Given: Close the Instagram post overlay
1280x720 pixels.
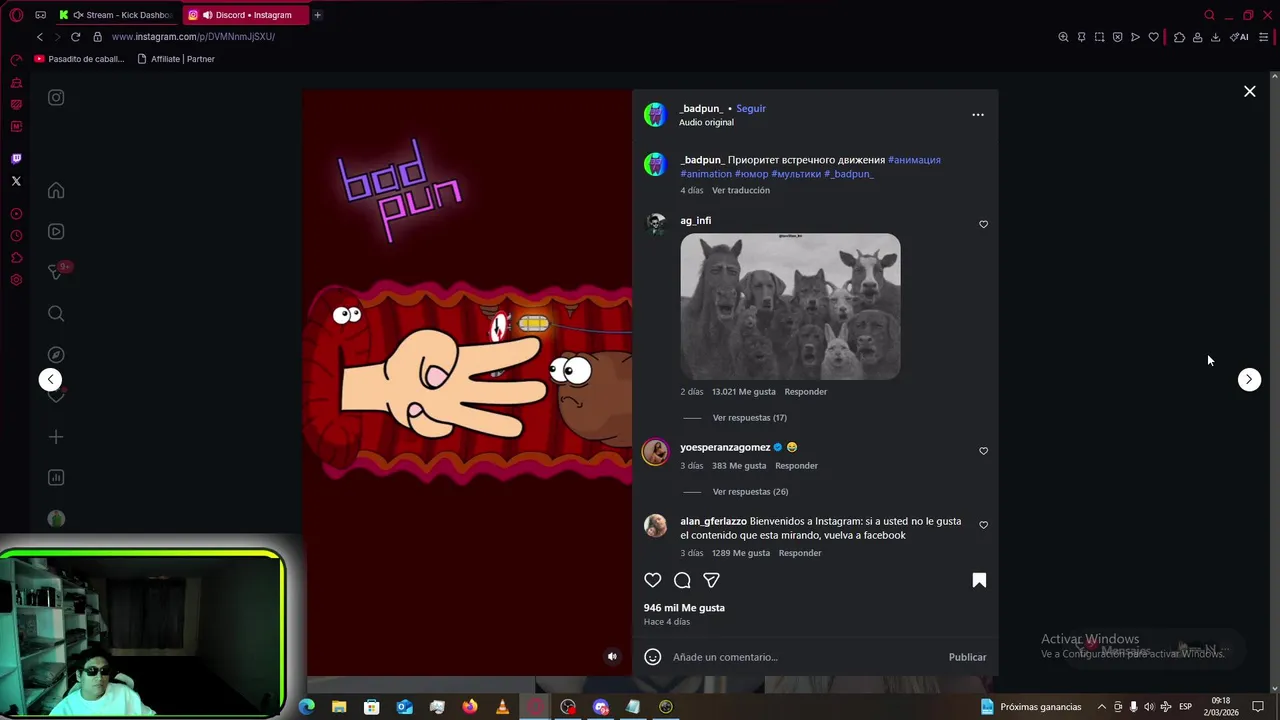Looking at the screenshot, I should tap(1249, 91).
